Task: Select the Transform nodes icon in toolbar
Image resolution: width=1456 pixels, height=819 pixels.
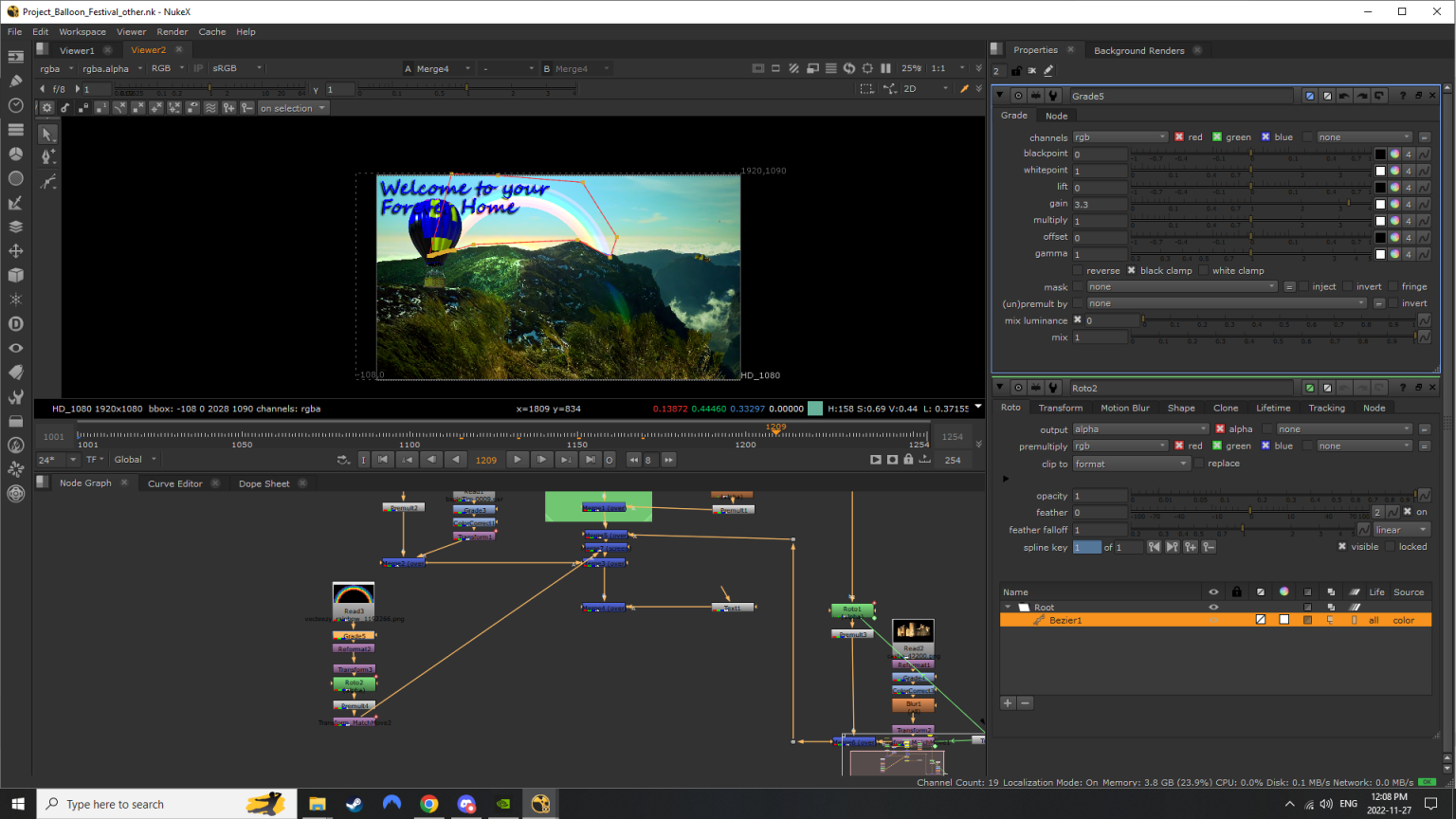Action: (x=14, y=251)
